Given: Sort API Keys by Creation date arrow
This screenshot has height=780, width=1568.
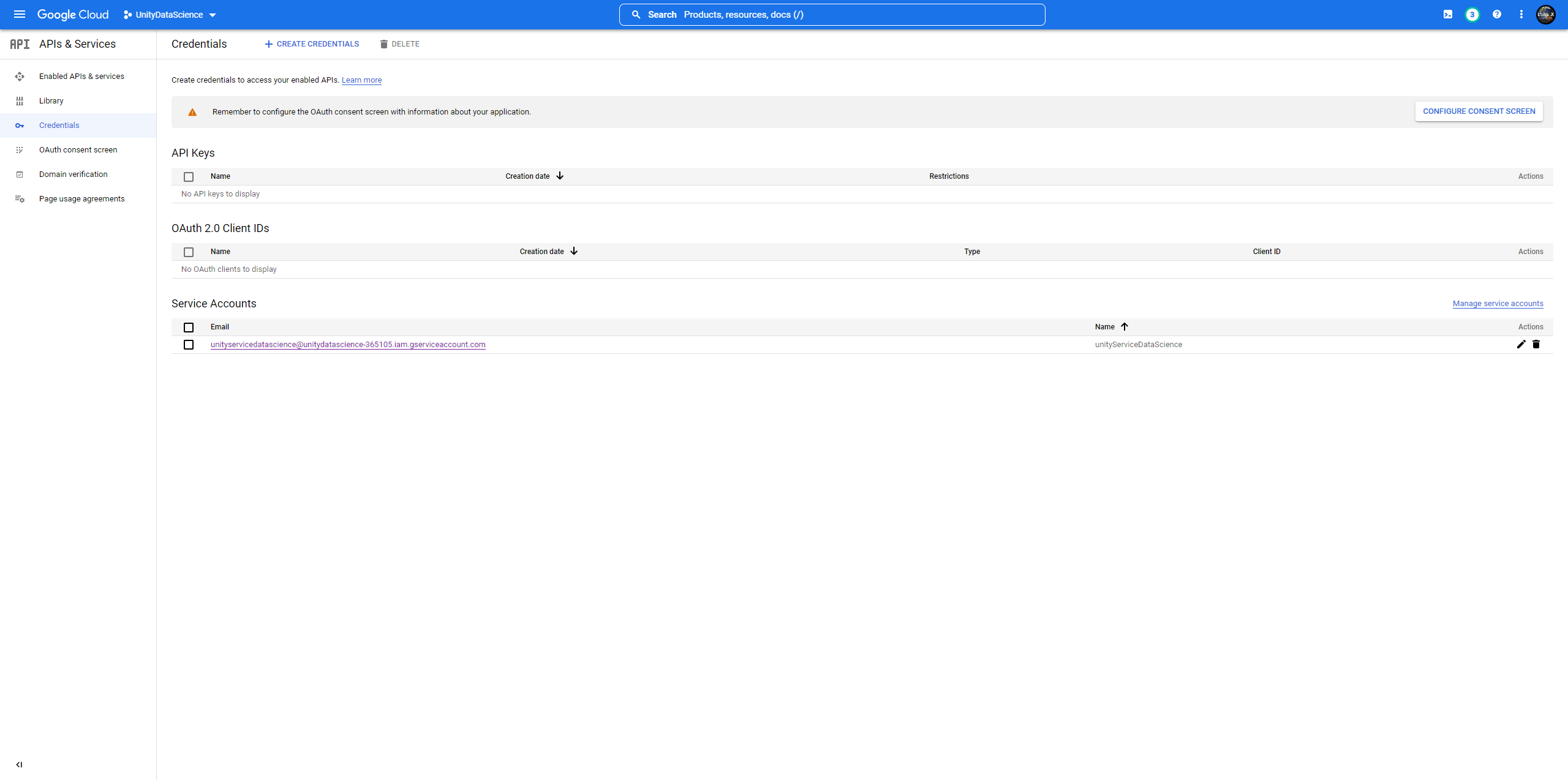Looking at the screenshot, I should coord(560,176).
